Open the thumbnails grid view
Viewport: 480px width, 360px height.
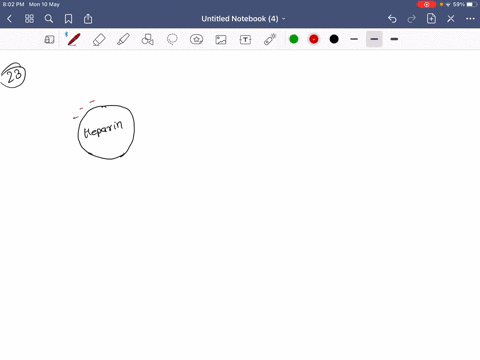pos(29,19)
